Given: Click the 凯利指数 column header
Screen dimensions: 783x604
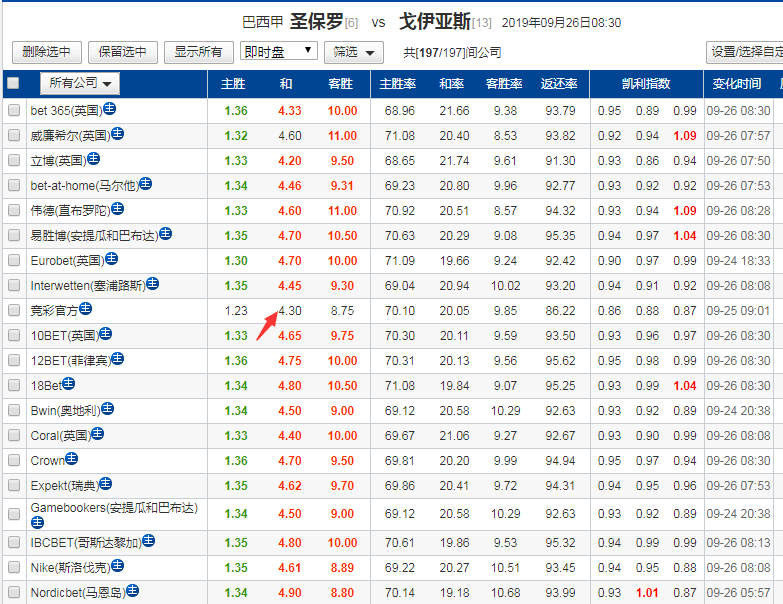Looking at the screenshot, I should pos(646,83).
